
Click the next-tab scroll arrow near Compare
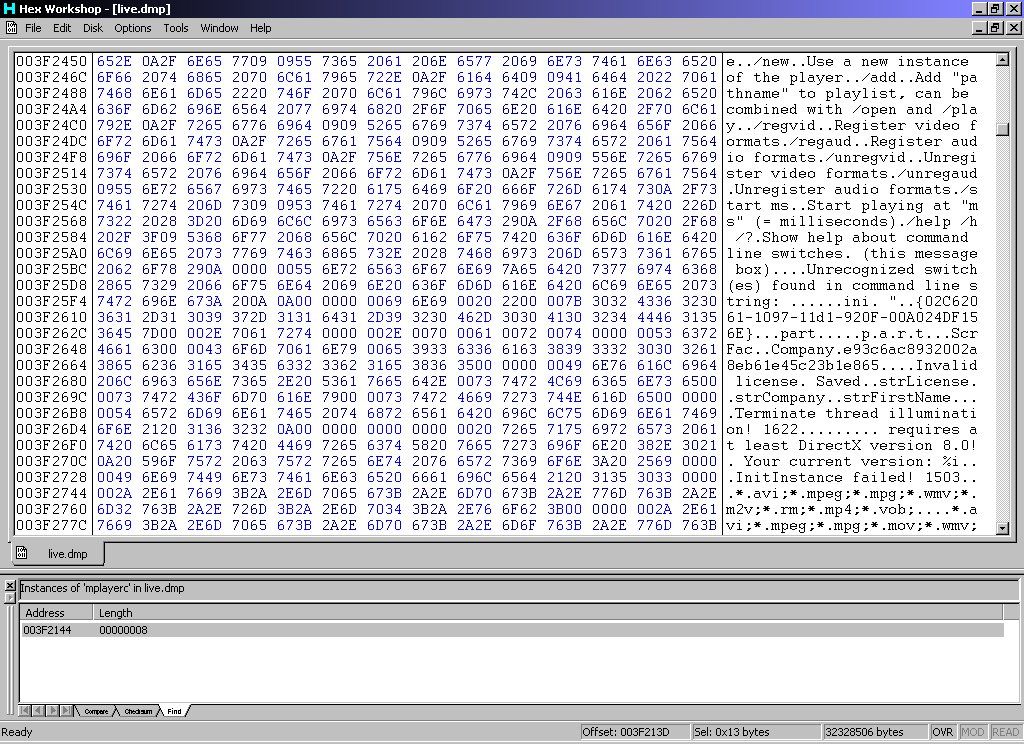52,711
